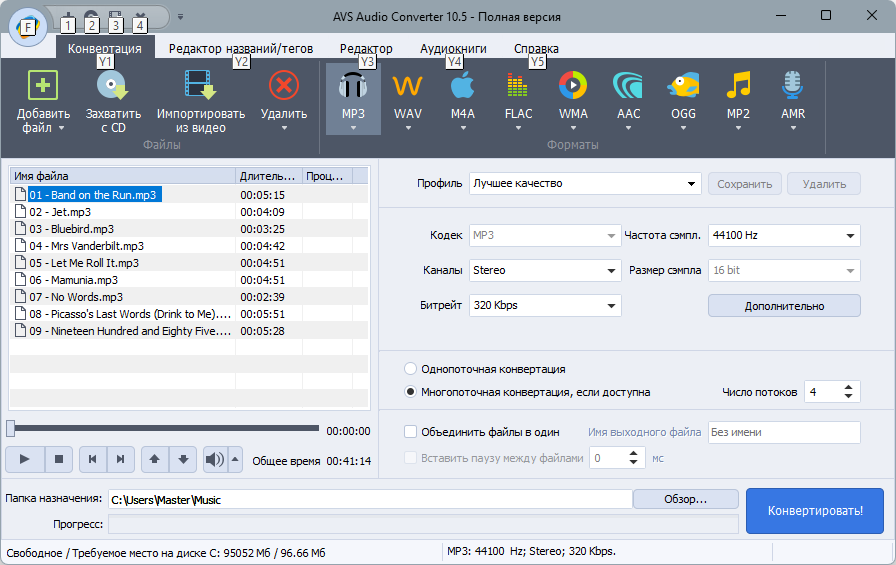Choose the M4A apple format icon

(462, 86)
